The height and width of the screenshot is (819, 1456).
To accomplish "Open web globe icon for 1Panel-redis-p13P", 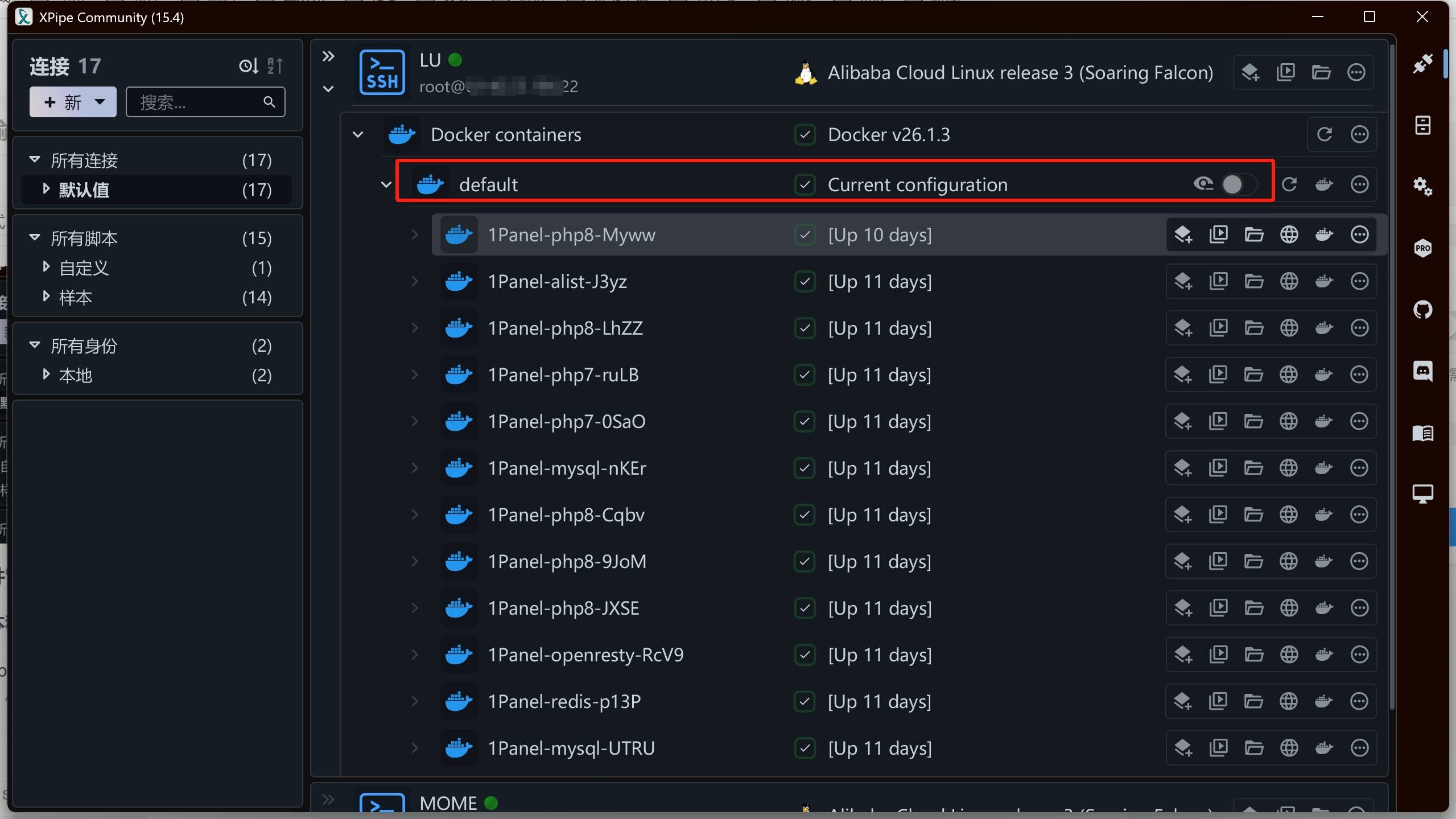I will (x=1289, y=701).
